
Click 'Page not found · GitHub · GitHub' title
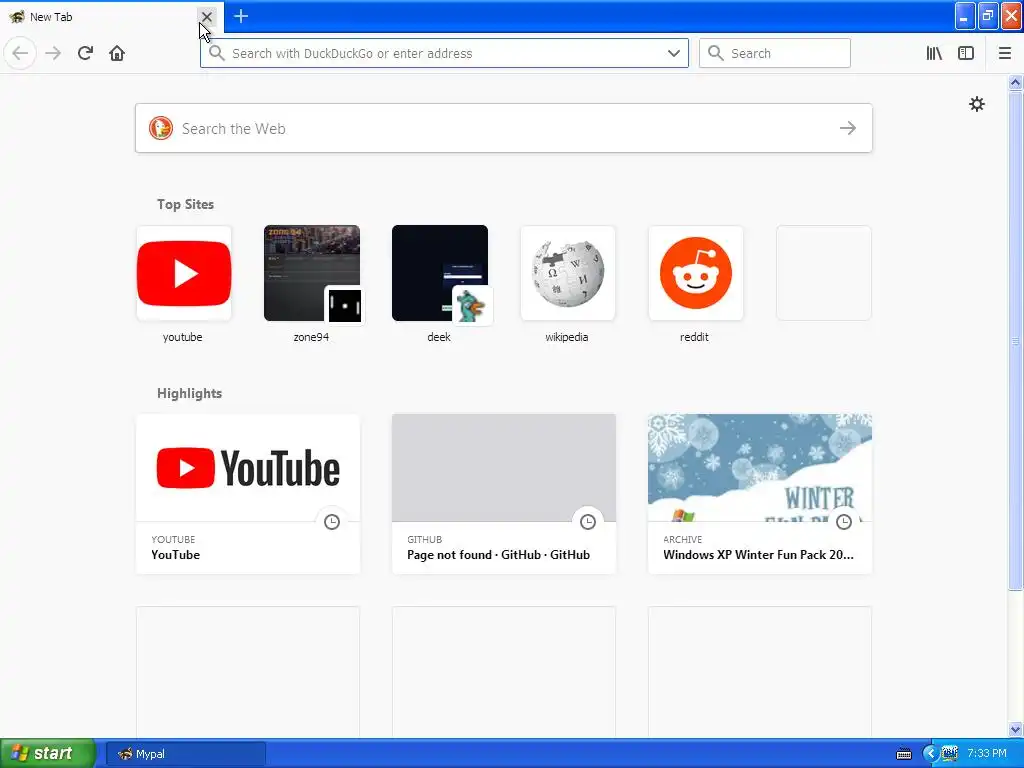click(498, 554)
